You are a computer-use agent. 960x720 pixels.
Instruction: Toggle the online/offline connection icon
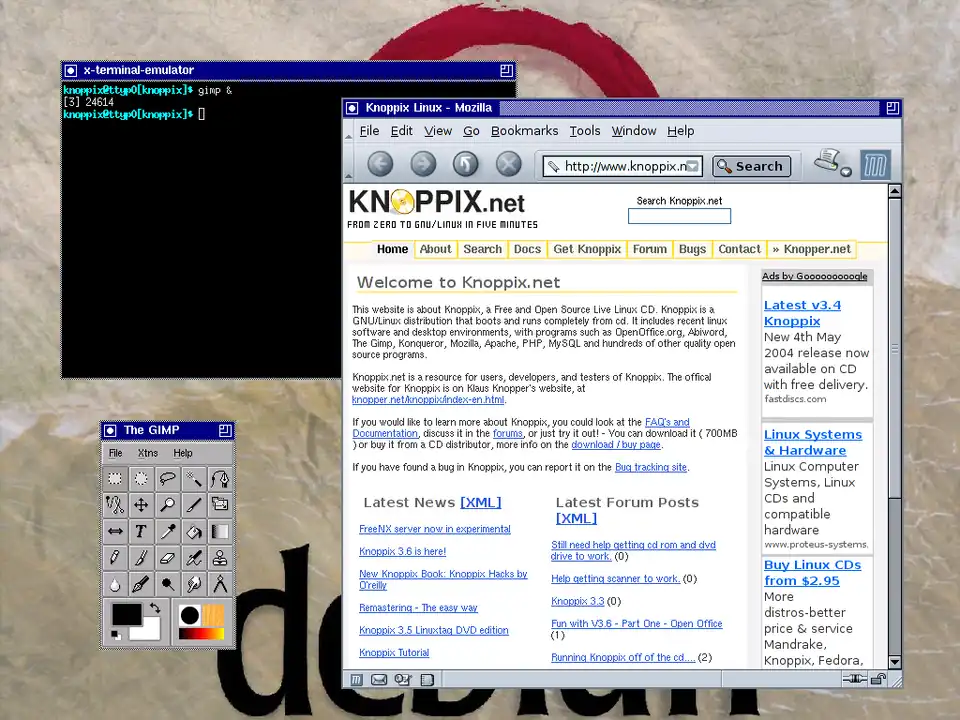853,680
